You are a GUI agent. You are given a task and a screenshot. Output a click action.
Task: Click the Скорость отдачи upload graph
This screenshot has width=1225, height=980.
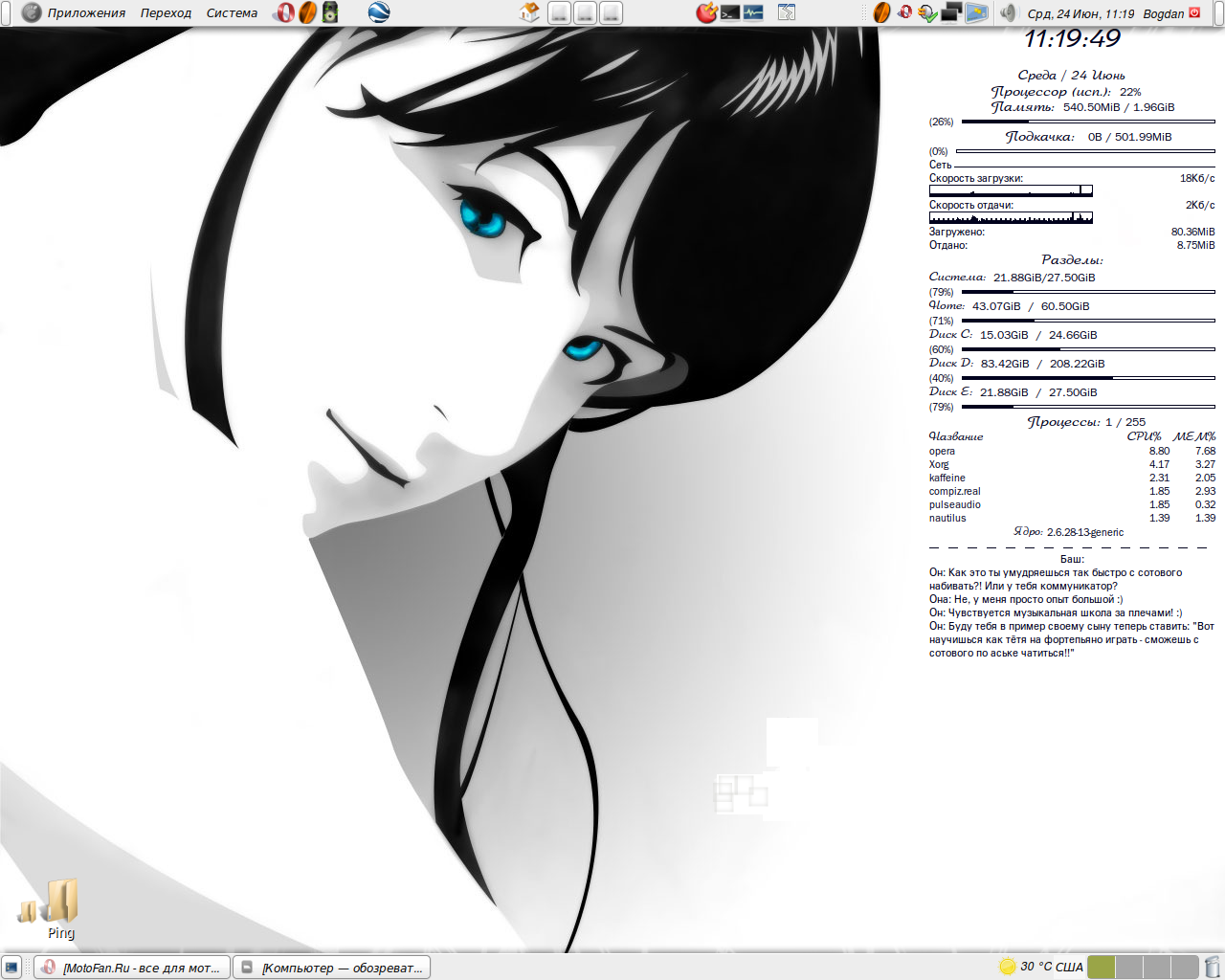1011,217
